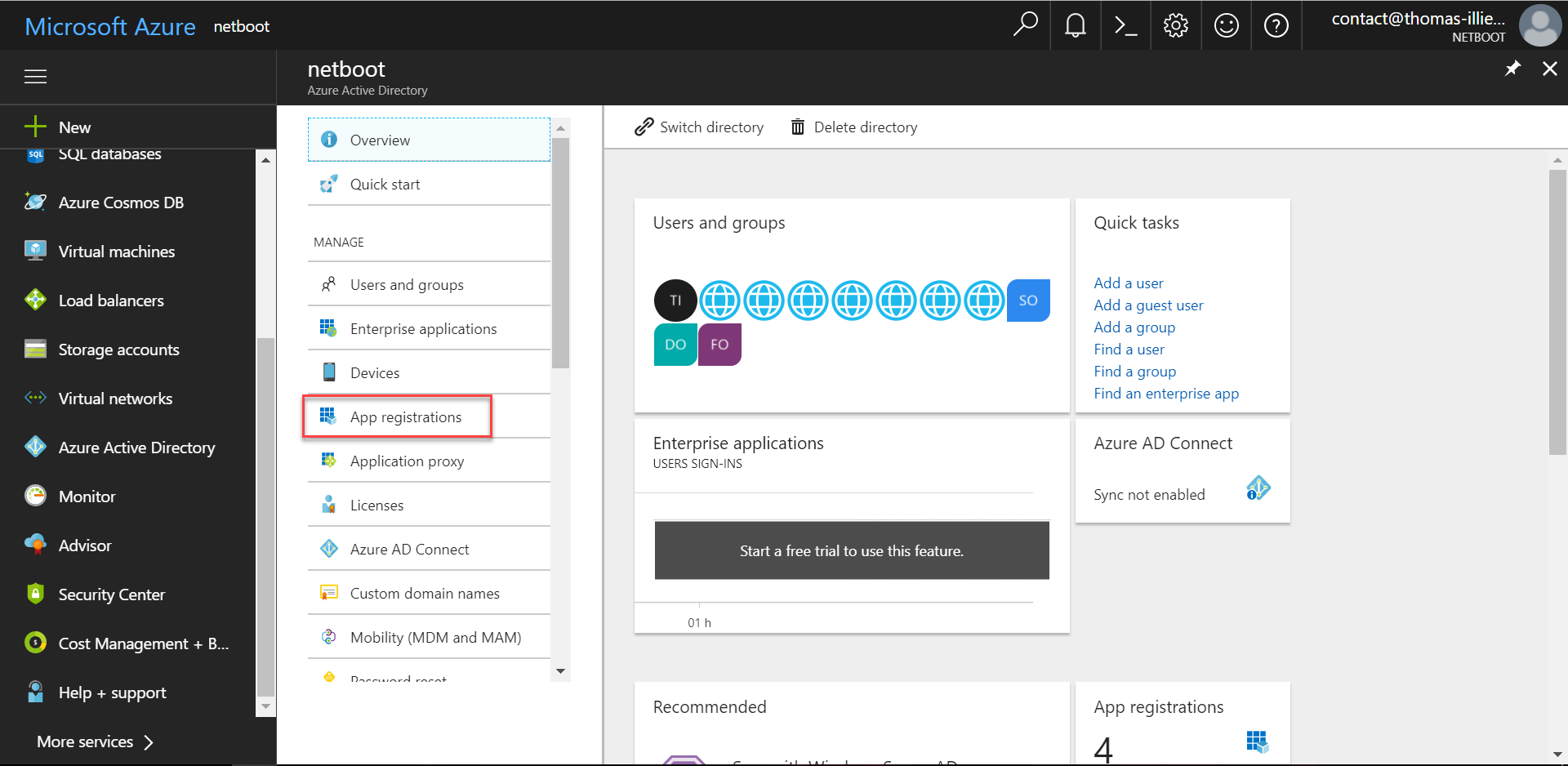Click netboot breadcrumb in top bar
This screenshot has height=766, width=1568.
click(x=242, y=26)
